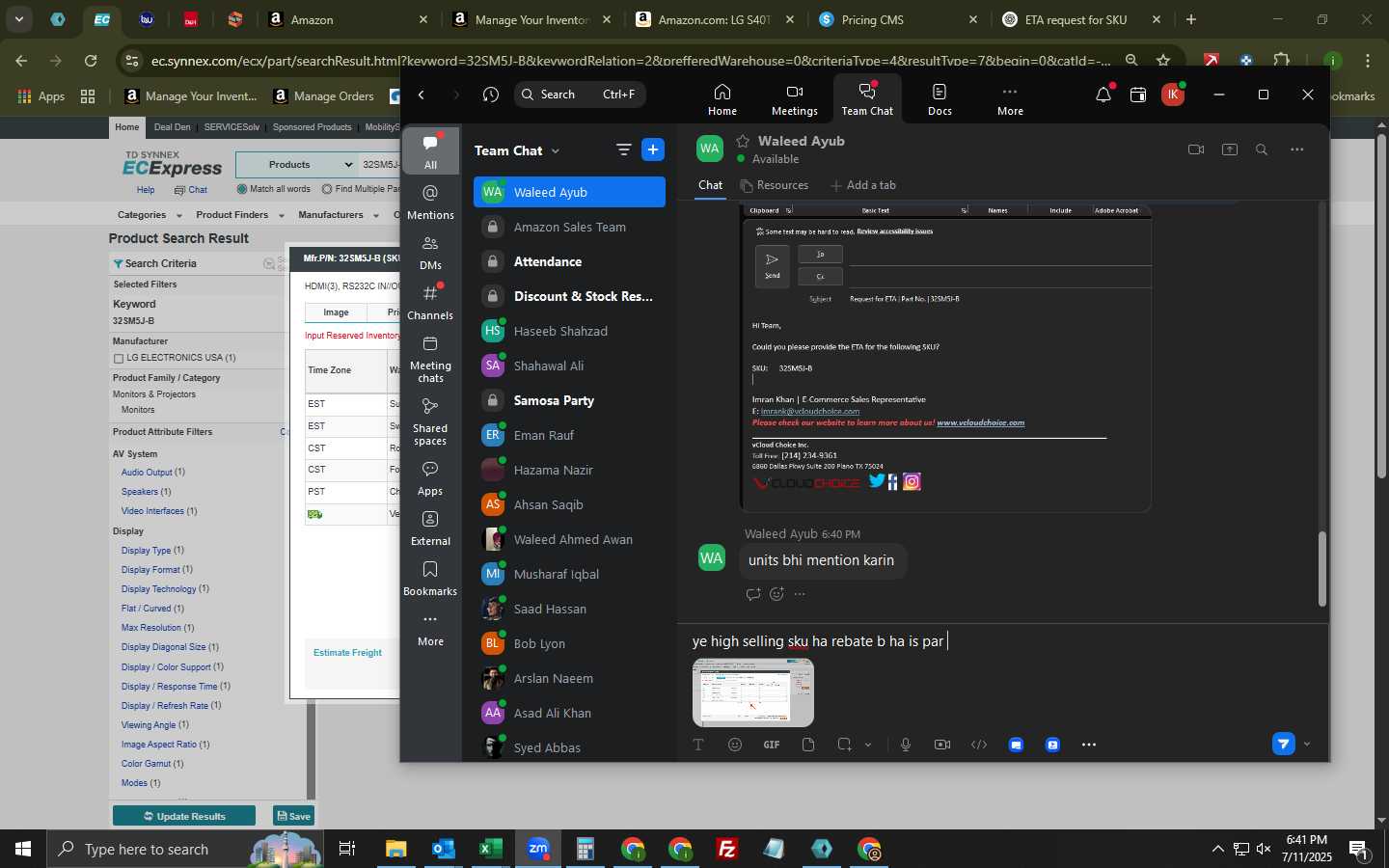The height and width of the screenshot is (868, 1389).
Task: Open emoji picker in composer
Action: click(x=735, y=745)
